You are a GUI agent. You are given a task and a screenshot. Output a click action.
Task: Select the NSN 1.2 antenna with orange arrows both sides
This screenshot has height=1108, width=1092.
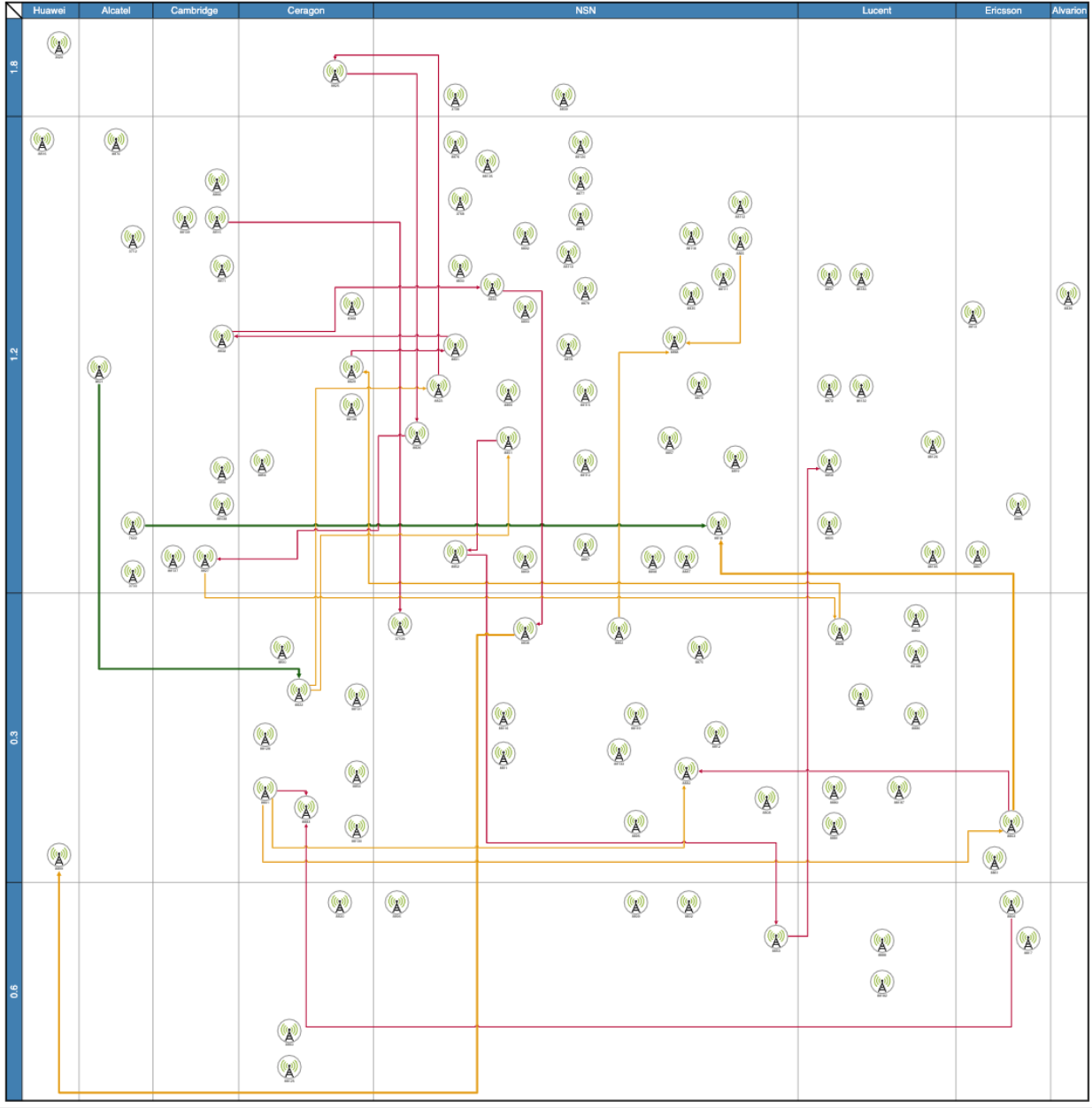pos(674,339)
